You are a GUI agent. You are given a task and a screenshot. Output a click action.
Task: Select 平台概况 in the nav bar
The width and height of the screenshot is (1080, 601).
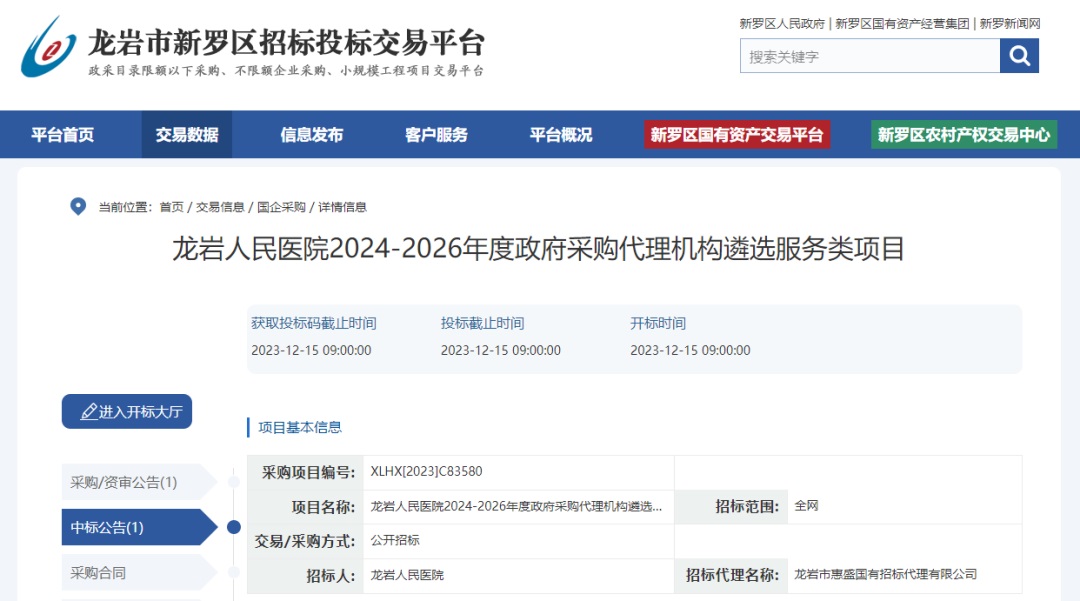tap(560, 135)
